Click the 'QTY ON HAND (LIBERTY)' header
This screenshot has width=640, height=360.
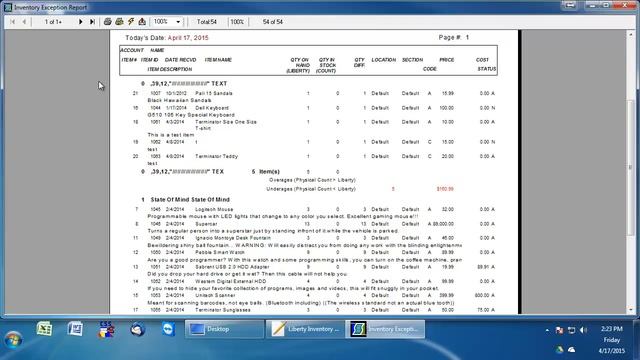coord(299,65)
